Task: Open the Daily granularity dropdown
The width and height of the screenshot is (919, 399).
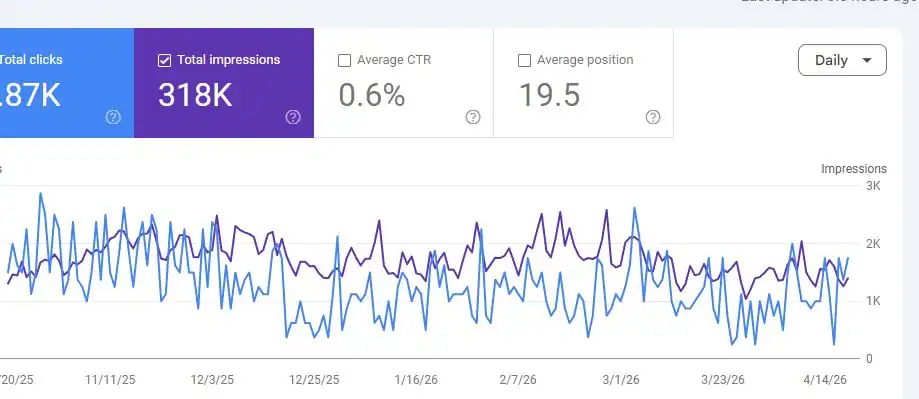Action: click(842, 60)
